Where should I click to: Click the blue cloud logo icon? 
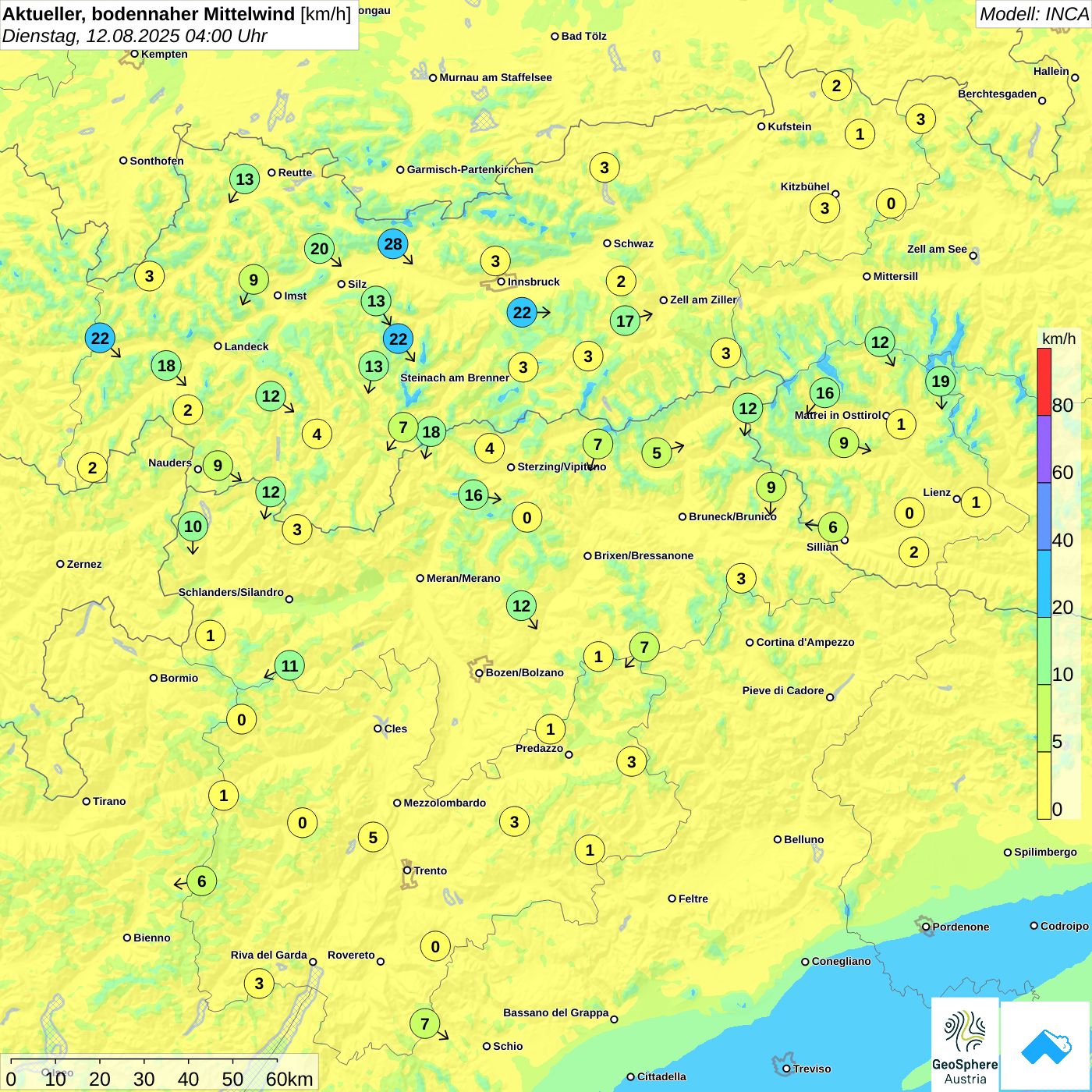click(1046, 1047)
